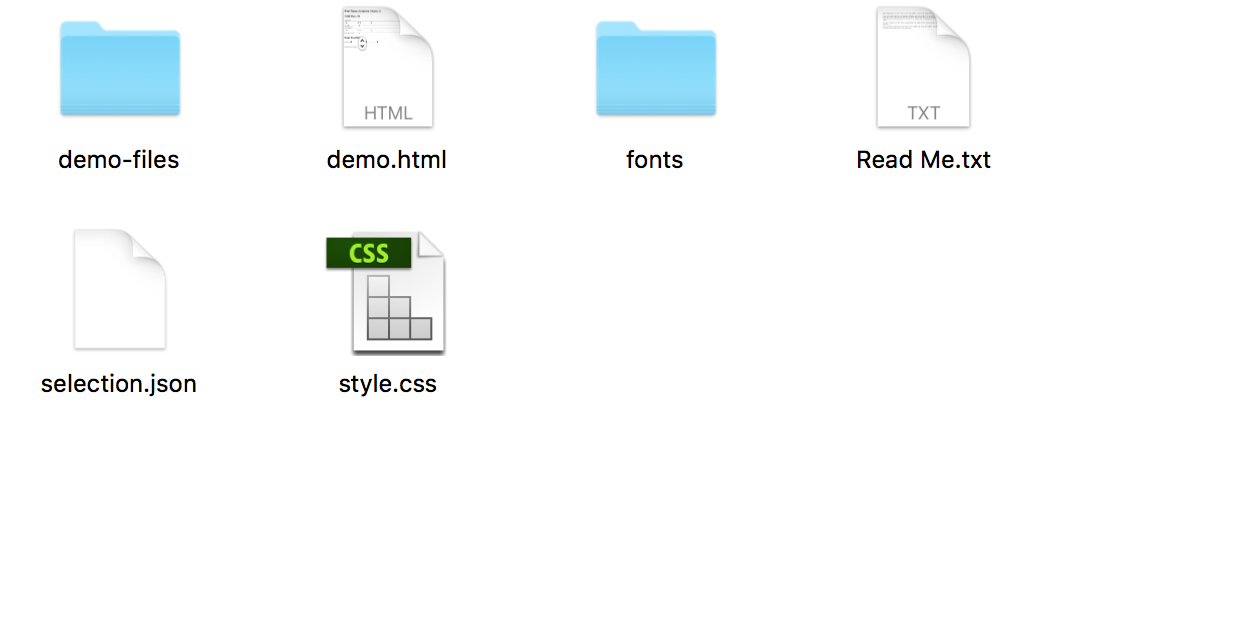This screenshot has width=1242, height=630.
Task: Click the 'style.css' file name
Action: click(388, 384)
